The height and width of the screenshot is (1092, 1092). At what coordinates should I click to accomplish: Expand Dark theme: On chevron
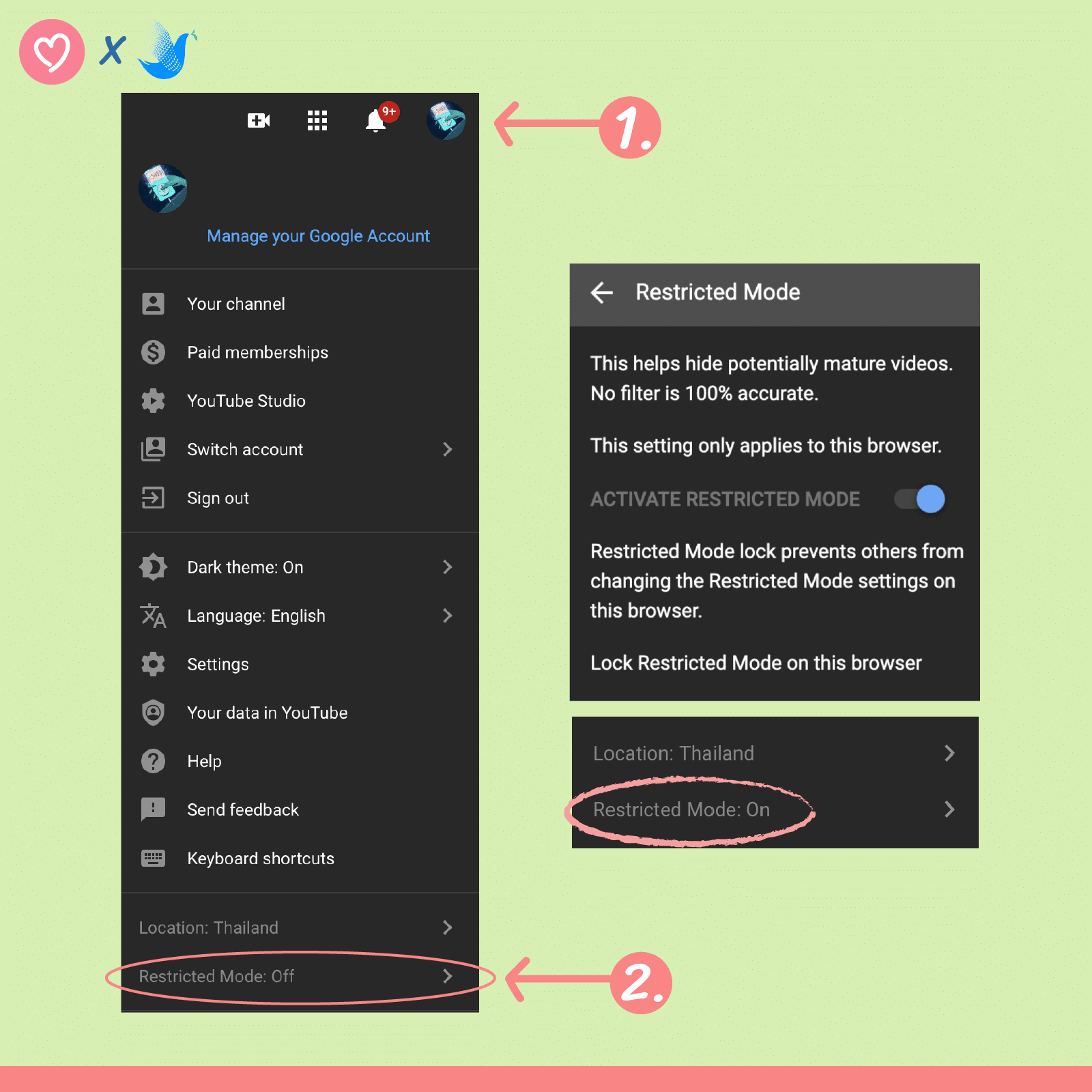click(448, 567)
